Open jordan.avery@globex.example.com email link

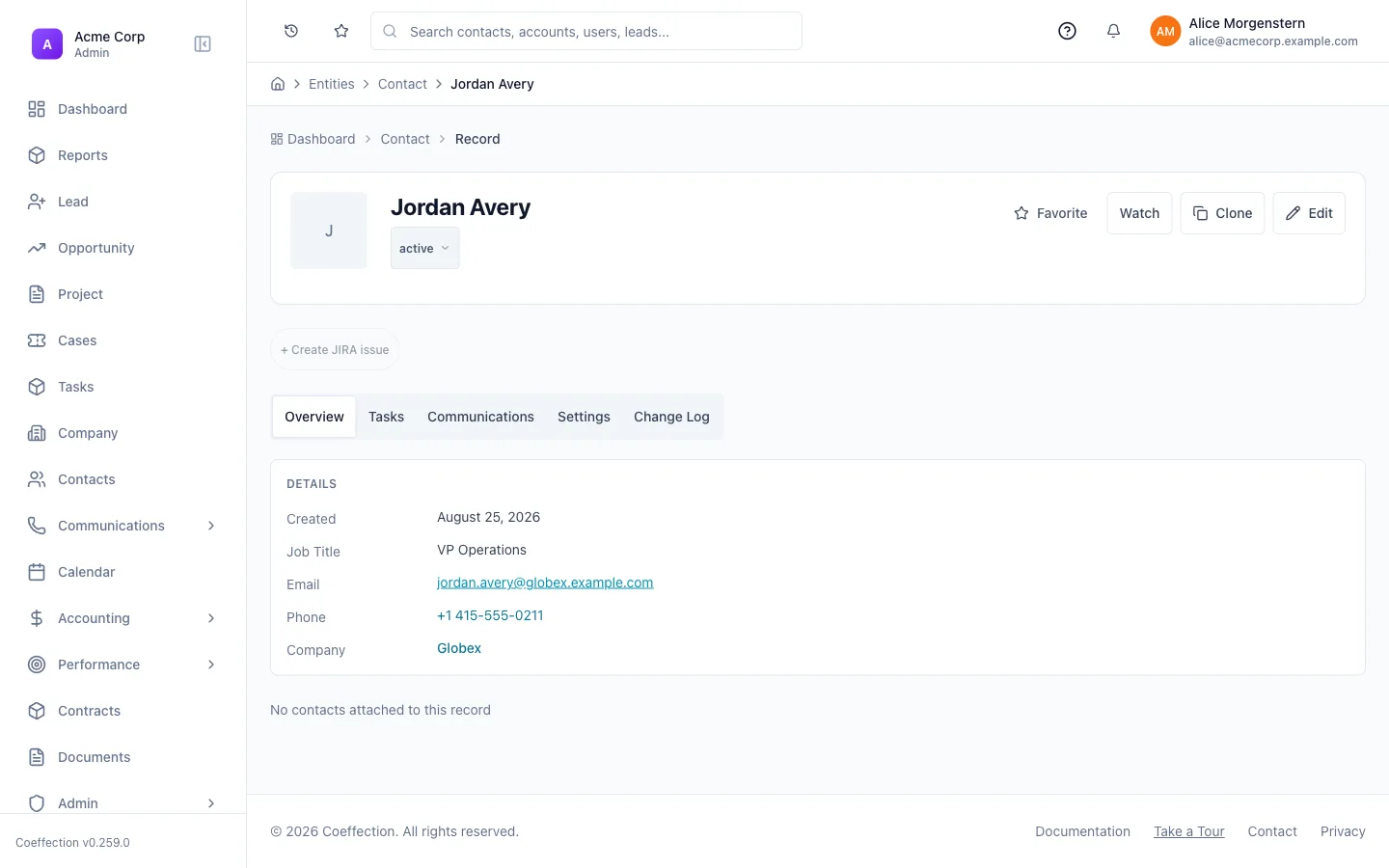click(545, 583)
